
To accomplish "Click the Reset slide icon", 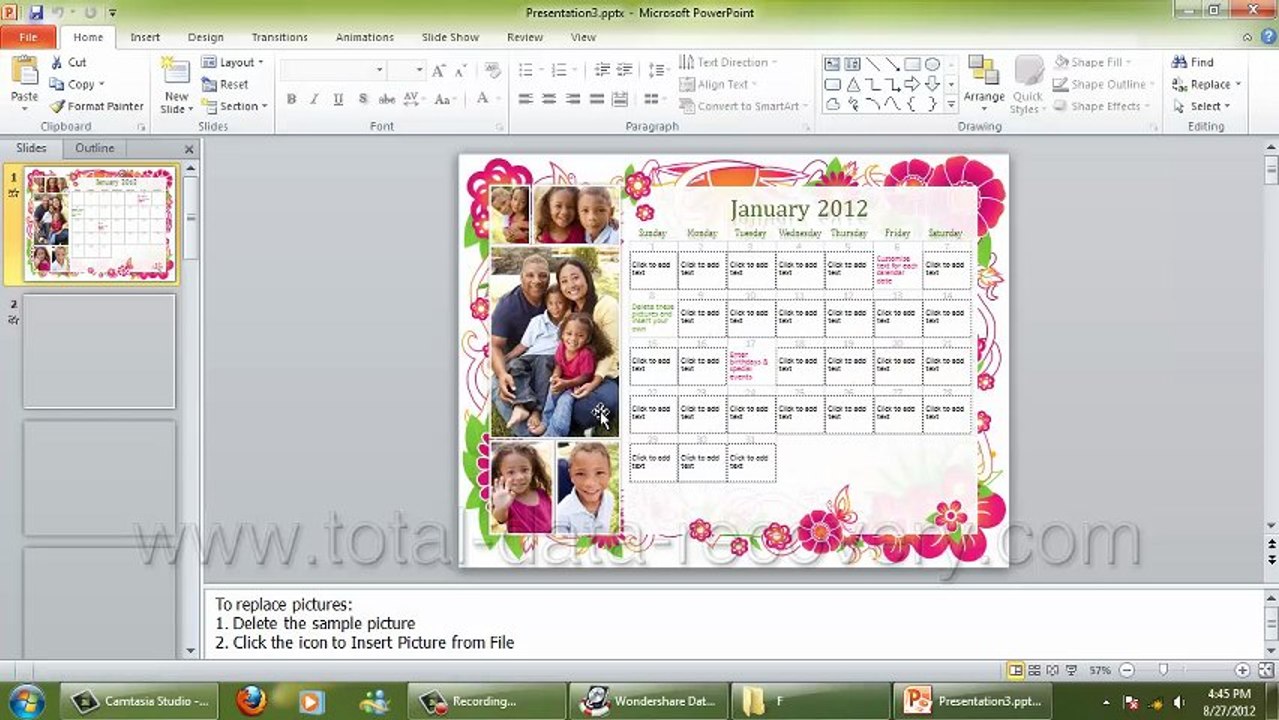I will 209,84.
